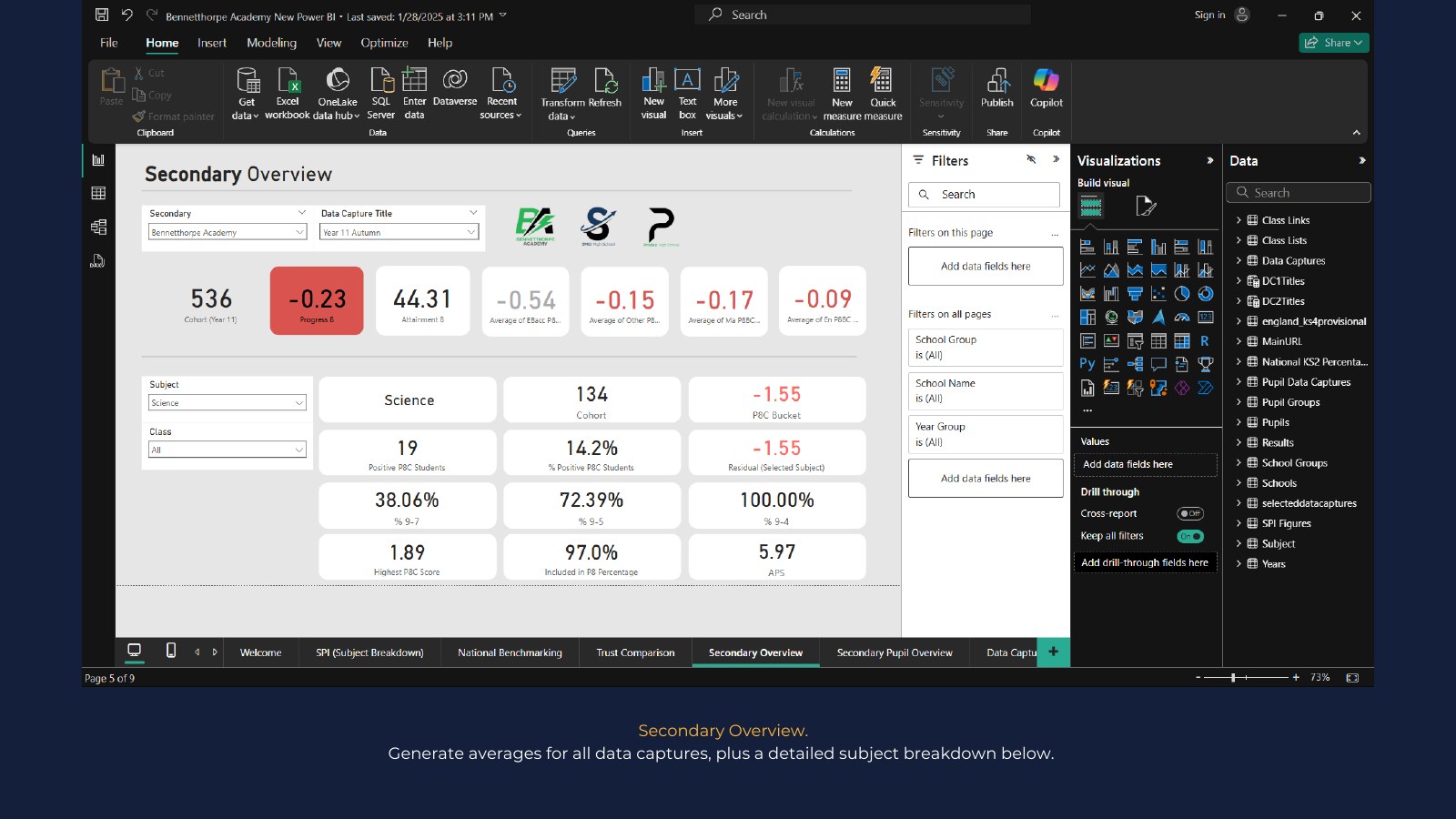
Task: Expand the Data Captures table
Action: 1239,260
